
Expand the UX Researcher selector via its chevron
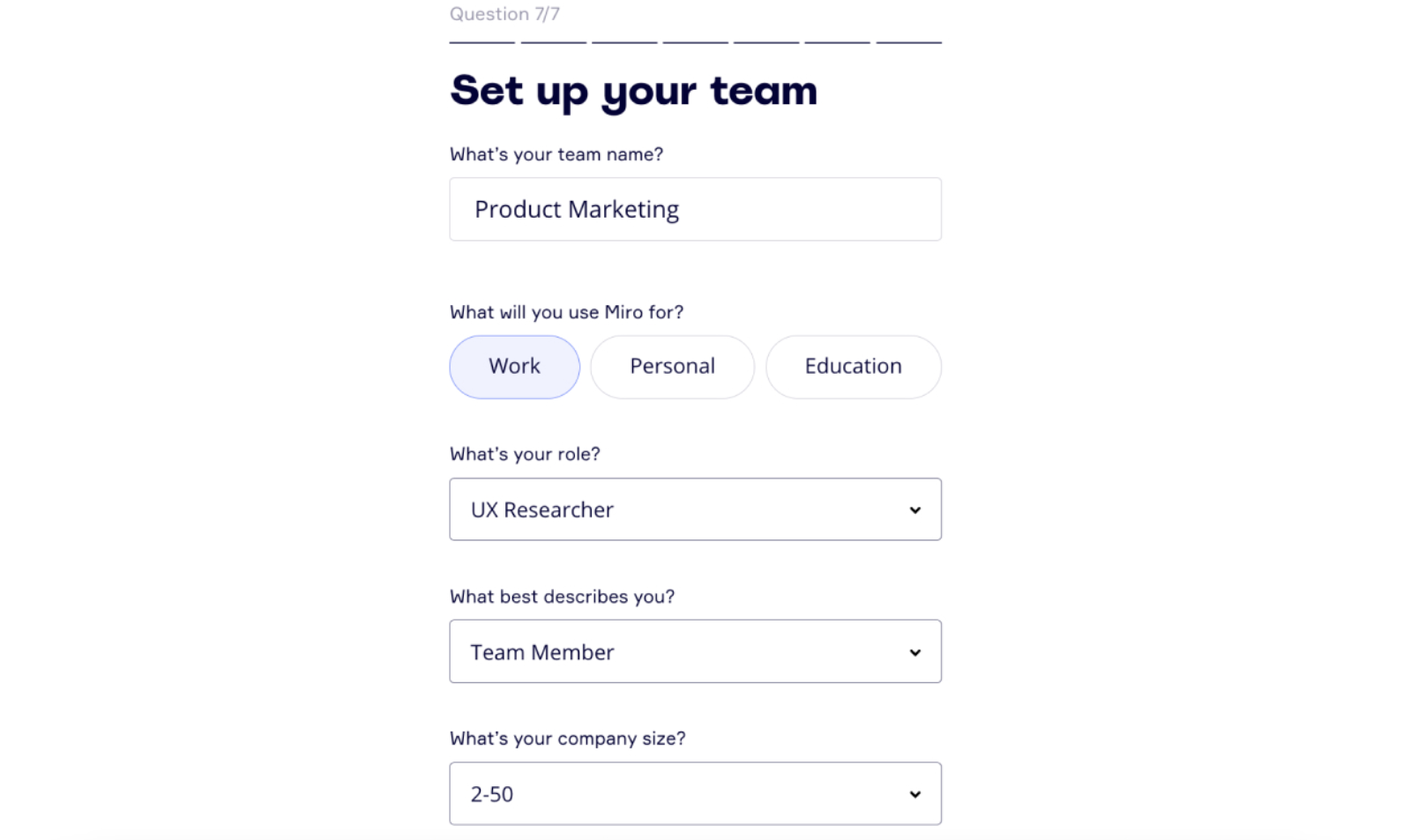(915, 509)
